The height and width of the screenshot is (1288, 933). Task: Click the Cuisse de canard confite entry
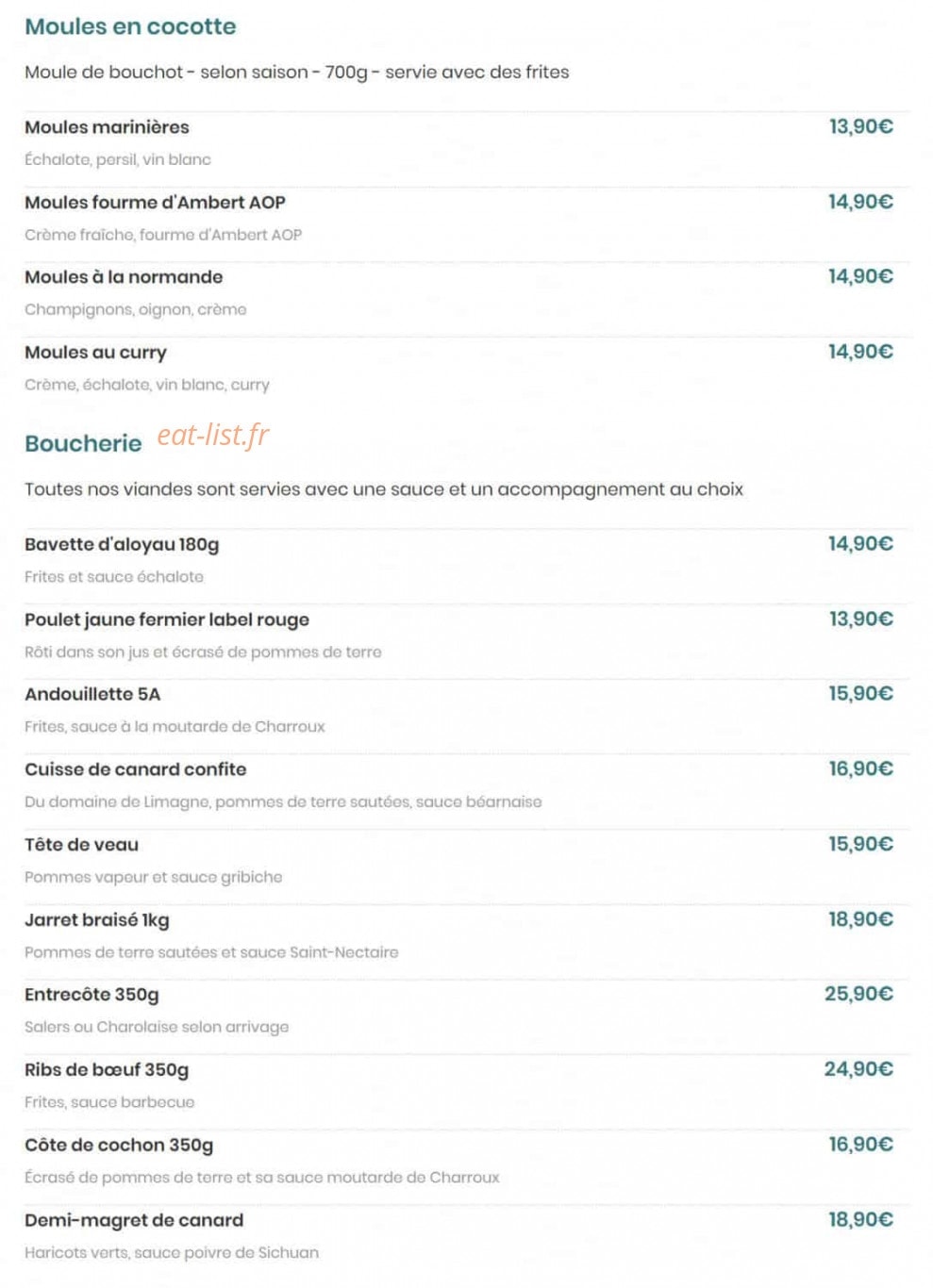135,769
